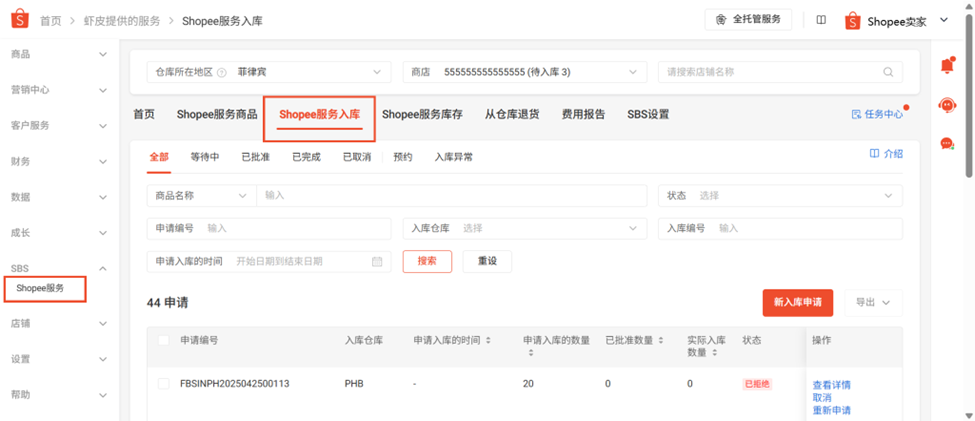Open the 介绍 link
Screen dimensions: 975x421
[886, 154]
